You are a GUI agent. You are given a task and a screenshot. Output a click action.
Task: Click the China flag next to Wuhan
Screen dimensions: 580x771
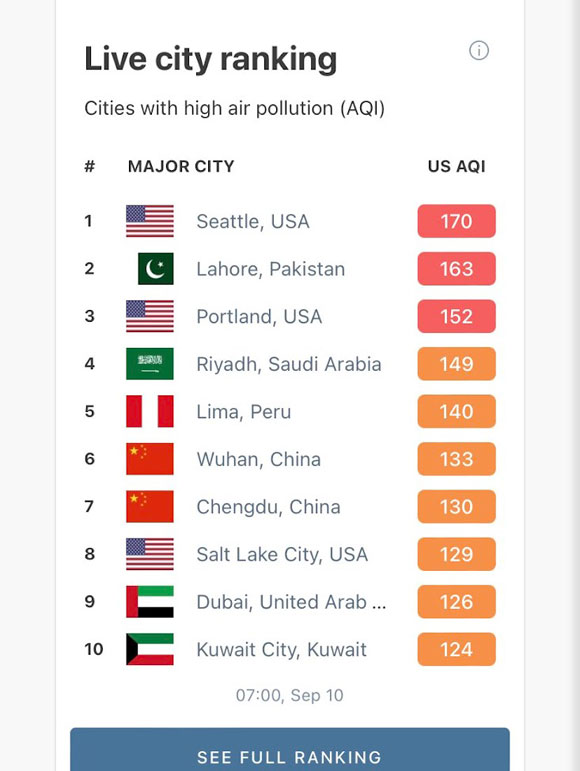click(150, 459)
